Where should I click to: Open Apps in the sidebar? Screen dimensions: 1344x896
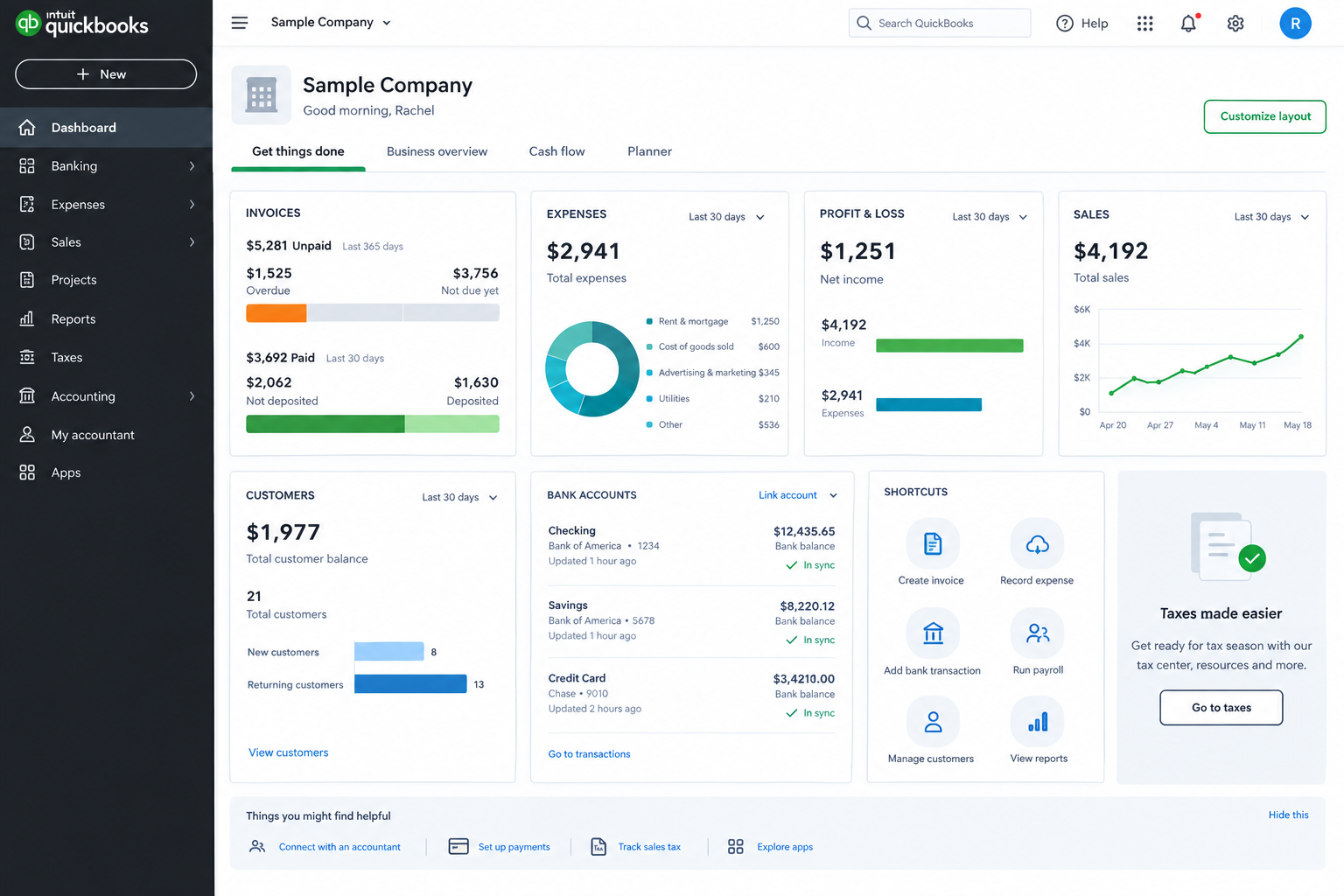[x=106, y=472]
